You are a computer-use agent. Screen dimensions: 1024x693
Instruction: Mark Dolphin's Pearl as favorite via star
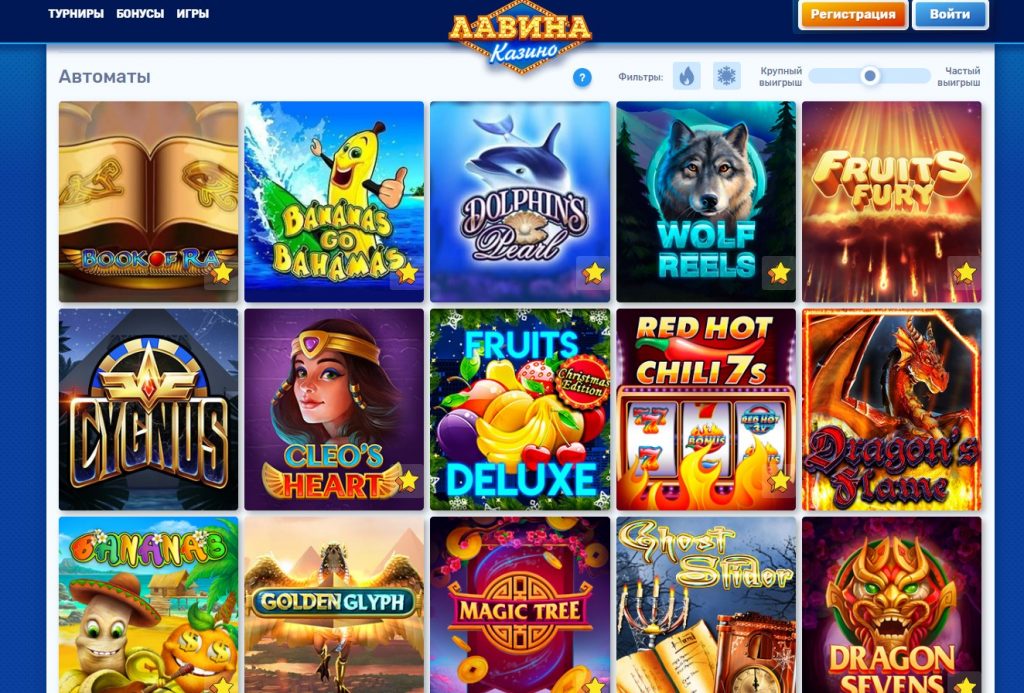[x=593, y=273]
